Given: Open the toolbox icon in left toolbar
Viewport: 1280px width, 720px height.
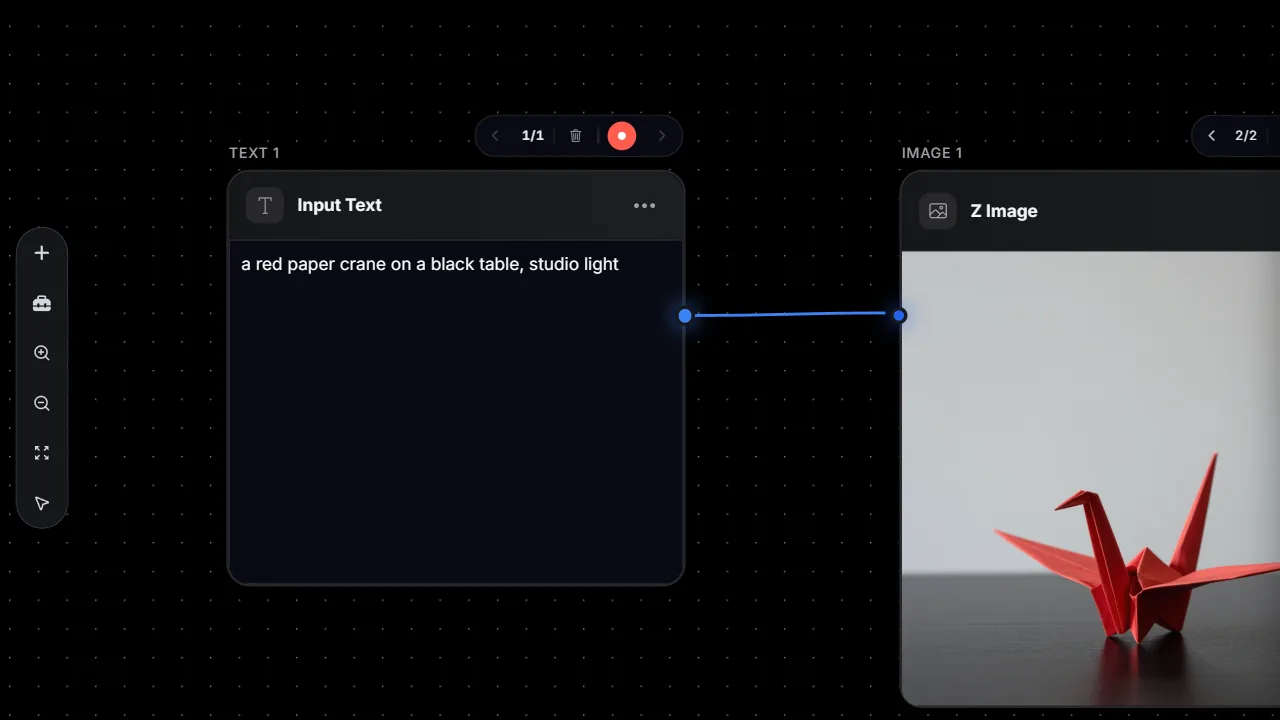Looking at the screenshot, I should tap(42, 303).
